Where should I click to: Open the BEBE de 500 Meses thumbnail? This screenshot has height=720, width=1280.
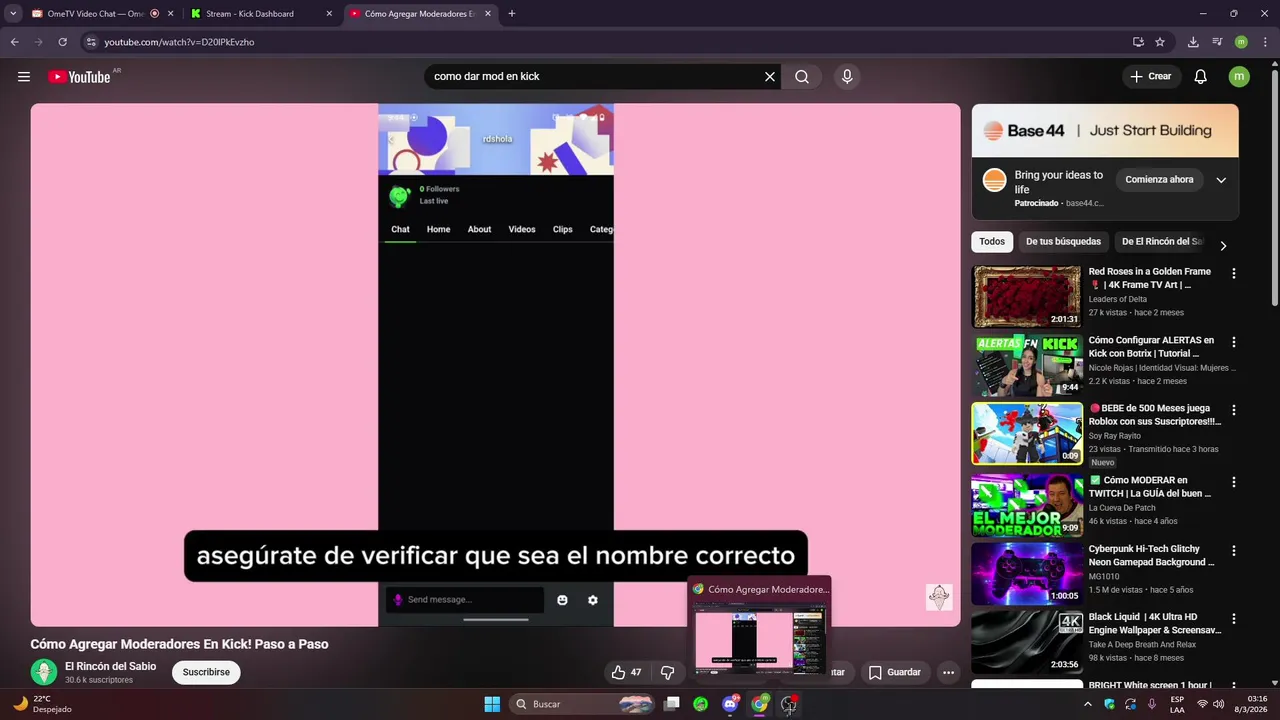tap(1027, 434)
